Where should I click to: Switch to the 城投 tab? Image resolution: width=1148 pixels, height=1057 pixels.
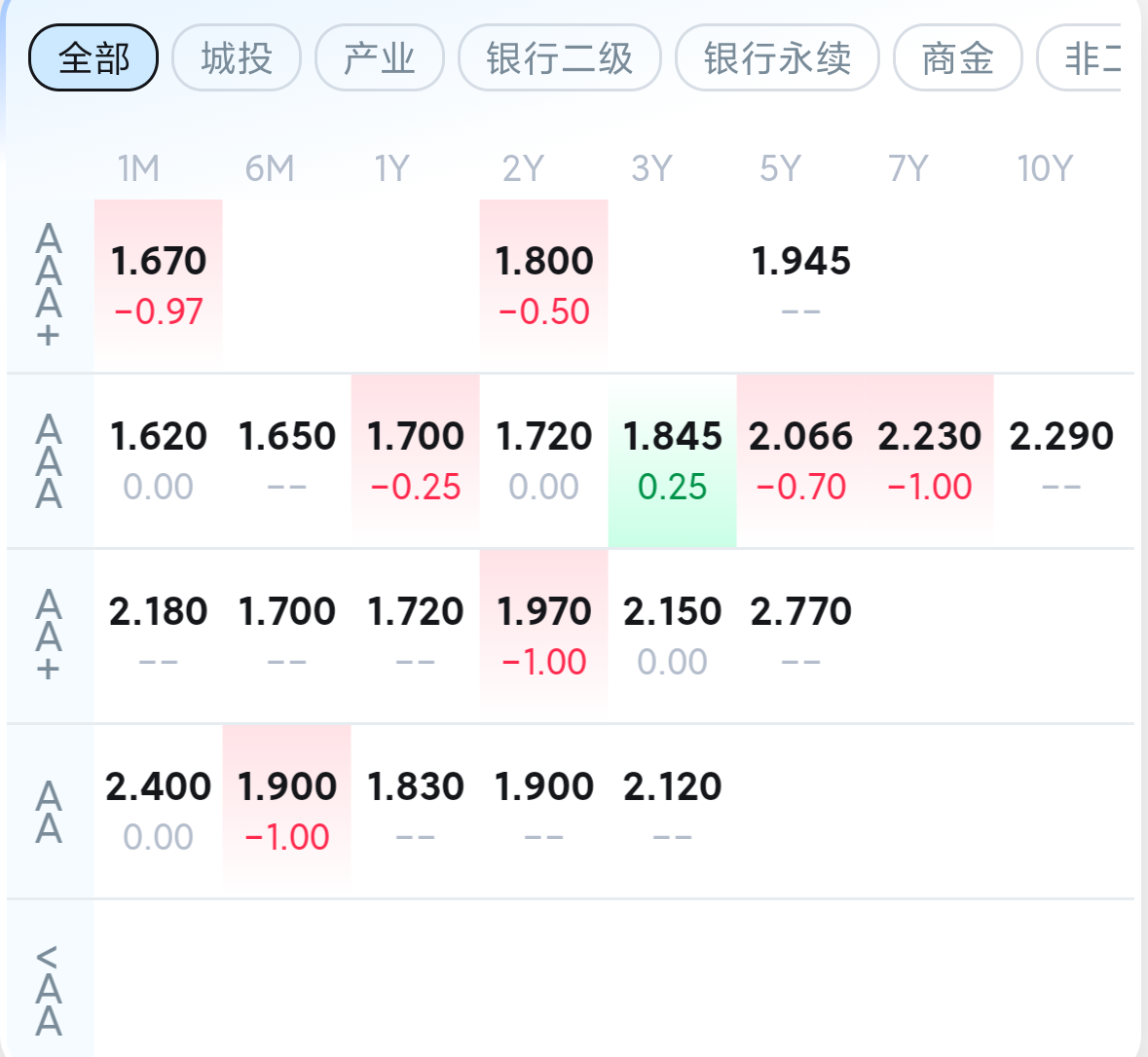click(x=237, y=58)
